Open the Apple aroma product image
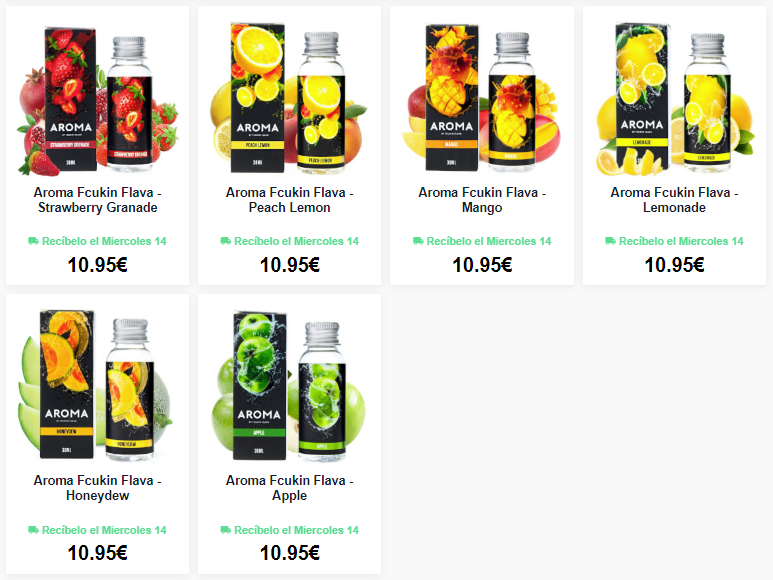The height and width of the screenshot is (580, 773). coord(289,385)
